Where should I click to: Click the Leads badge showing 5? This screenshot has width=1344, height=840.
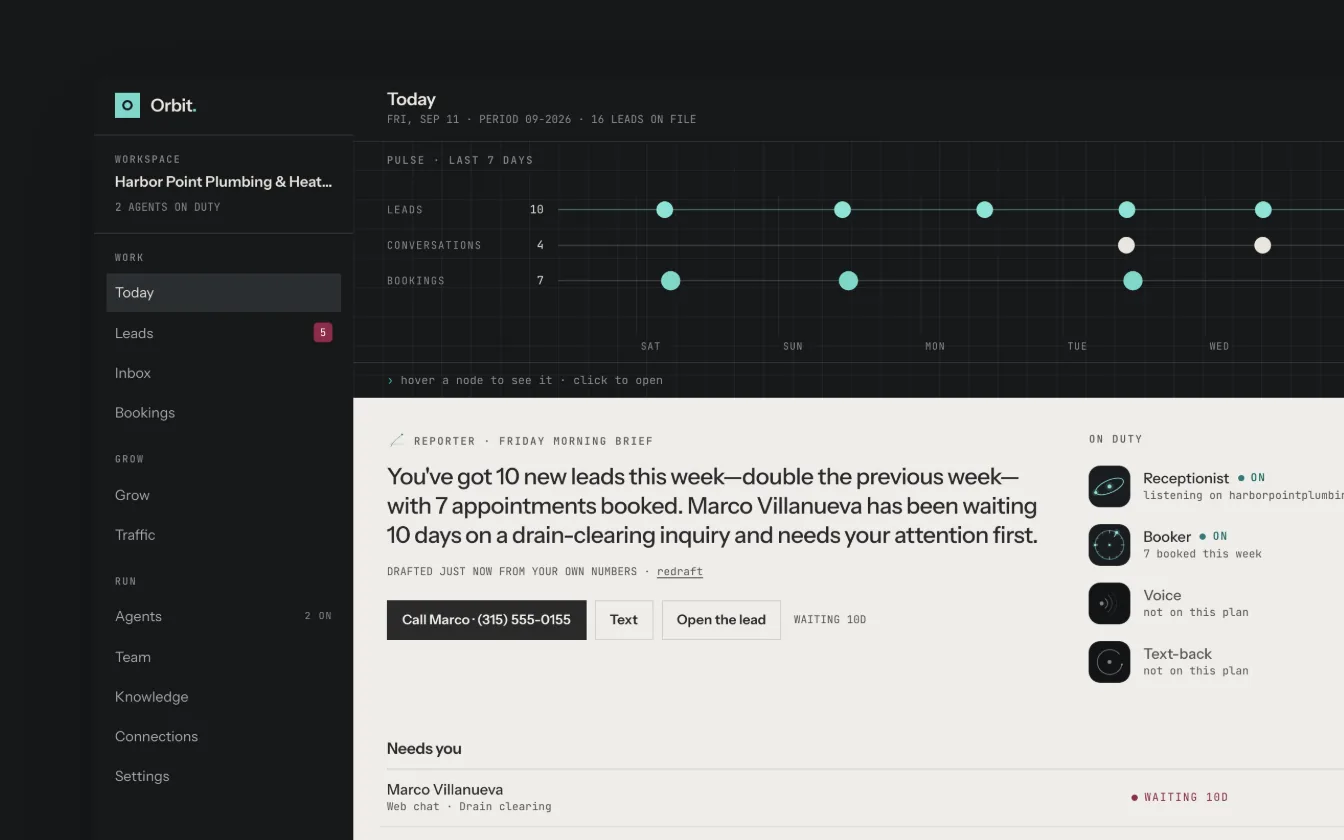322,333
